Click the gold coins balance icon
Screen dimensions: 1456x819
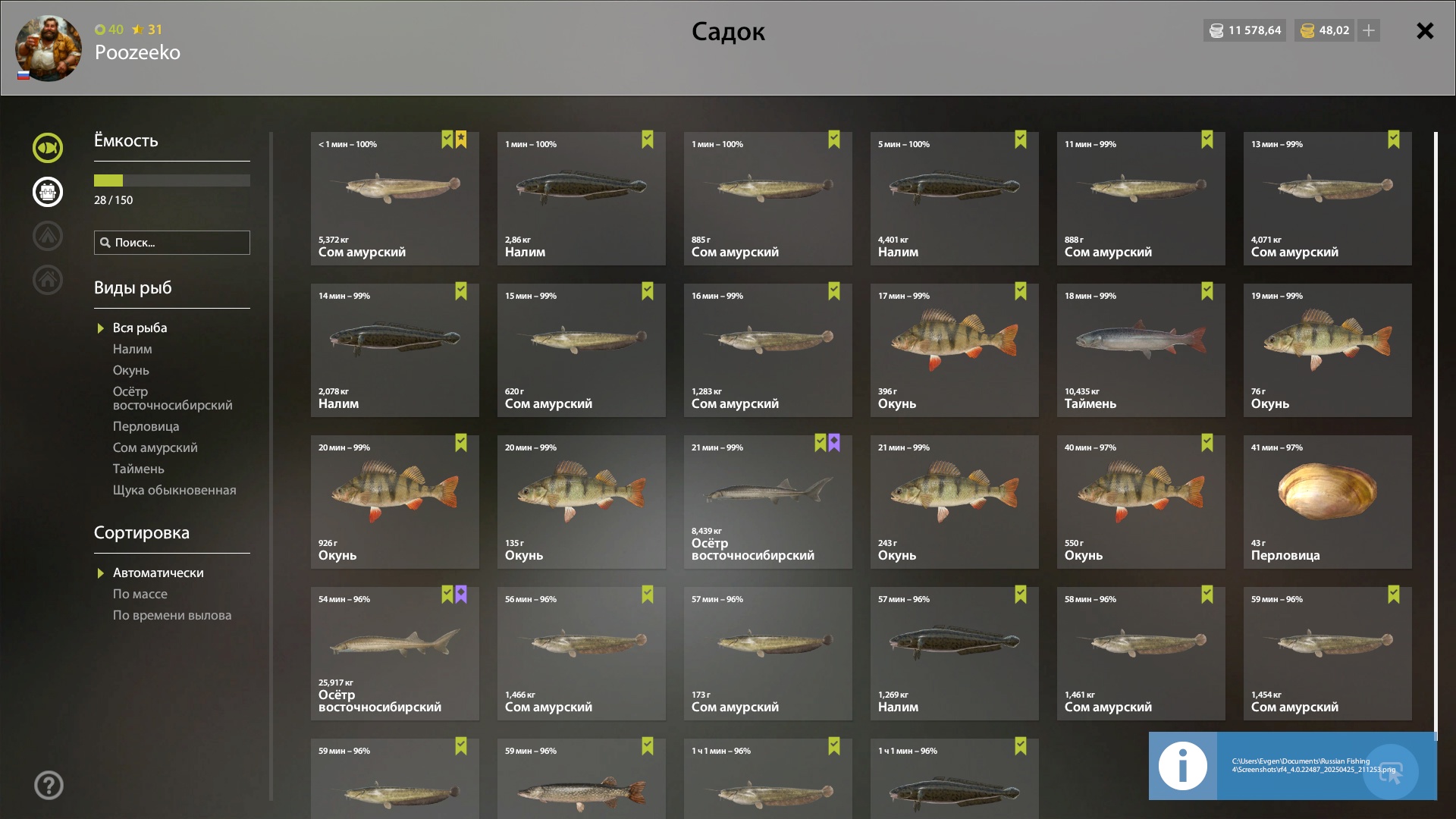1307,30
